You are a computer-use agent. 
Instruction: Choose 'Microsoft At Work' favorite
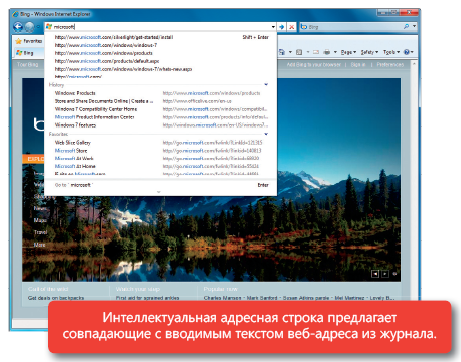tap(162, 159)
